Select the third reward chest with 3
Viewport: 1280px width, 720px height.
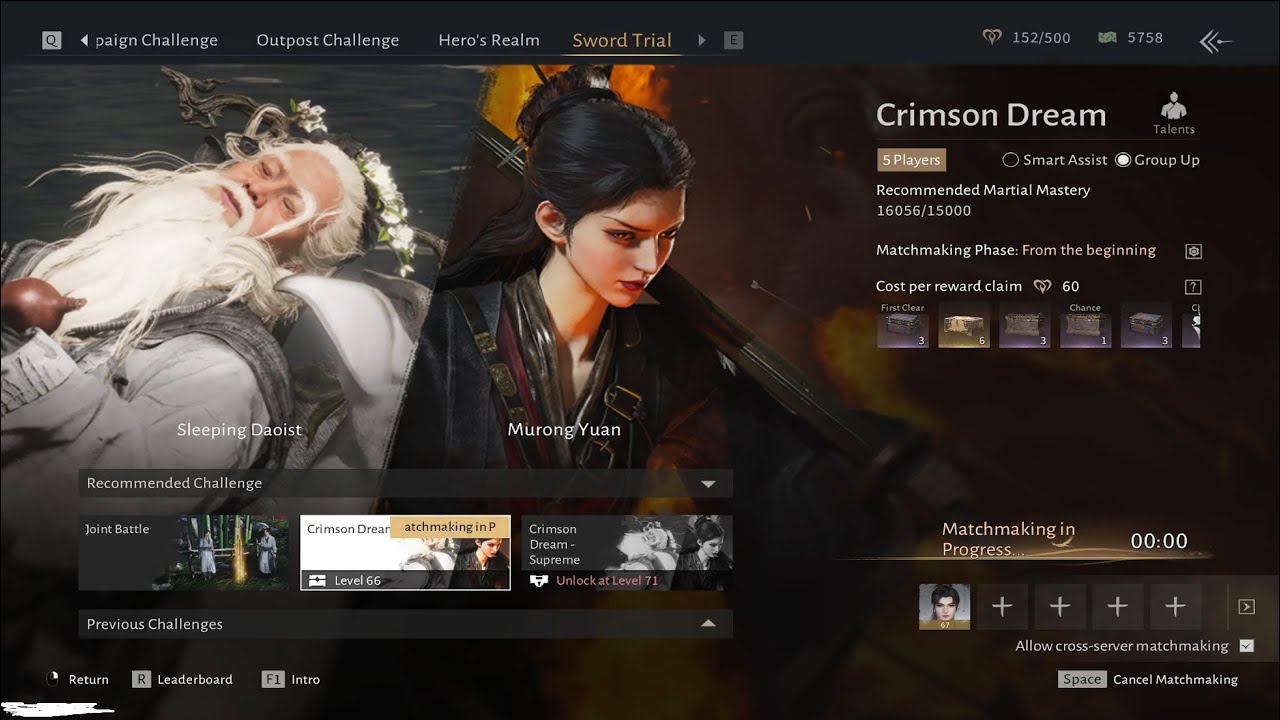1025,326
